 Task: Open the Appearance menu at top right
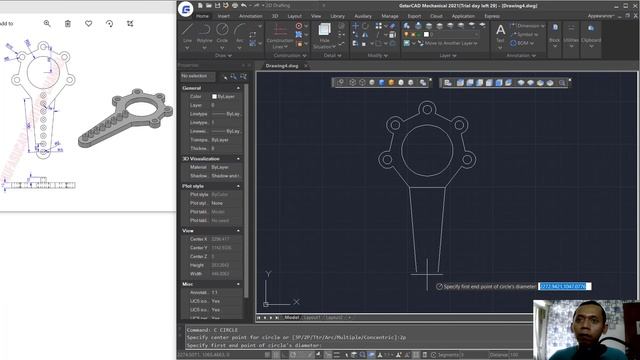click(600, 16)
